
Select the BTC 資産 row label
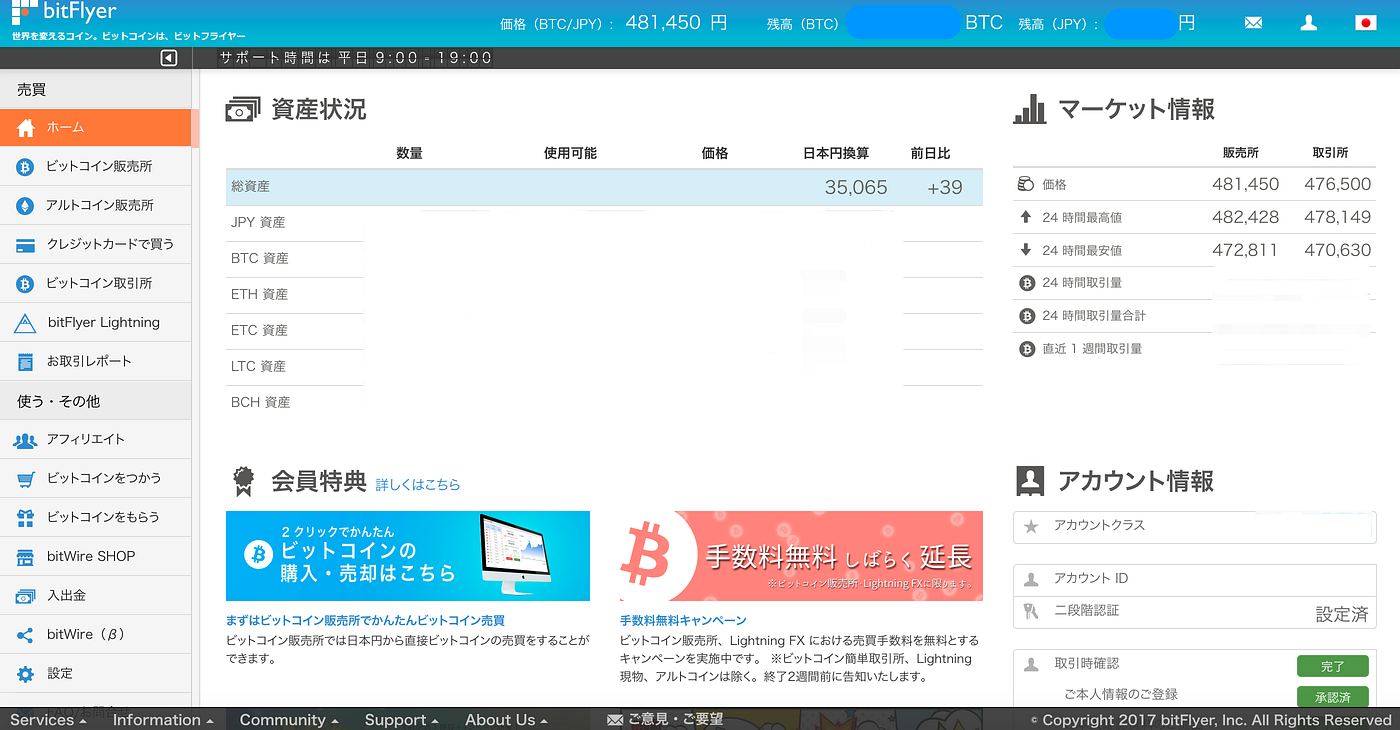coord(259,258)
